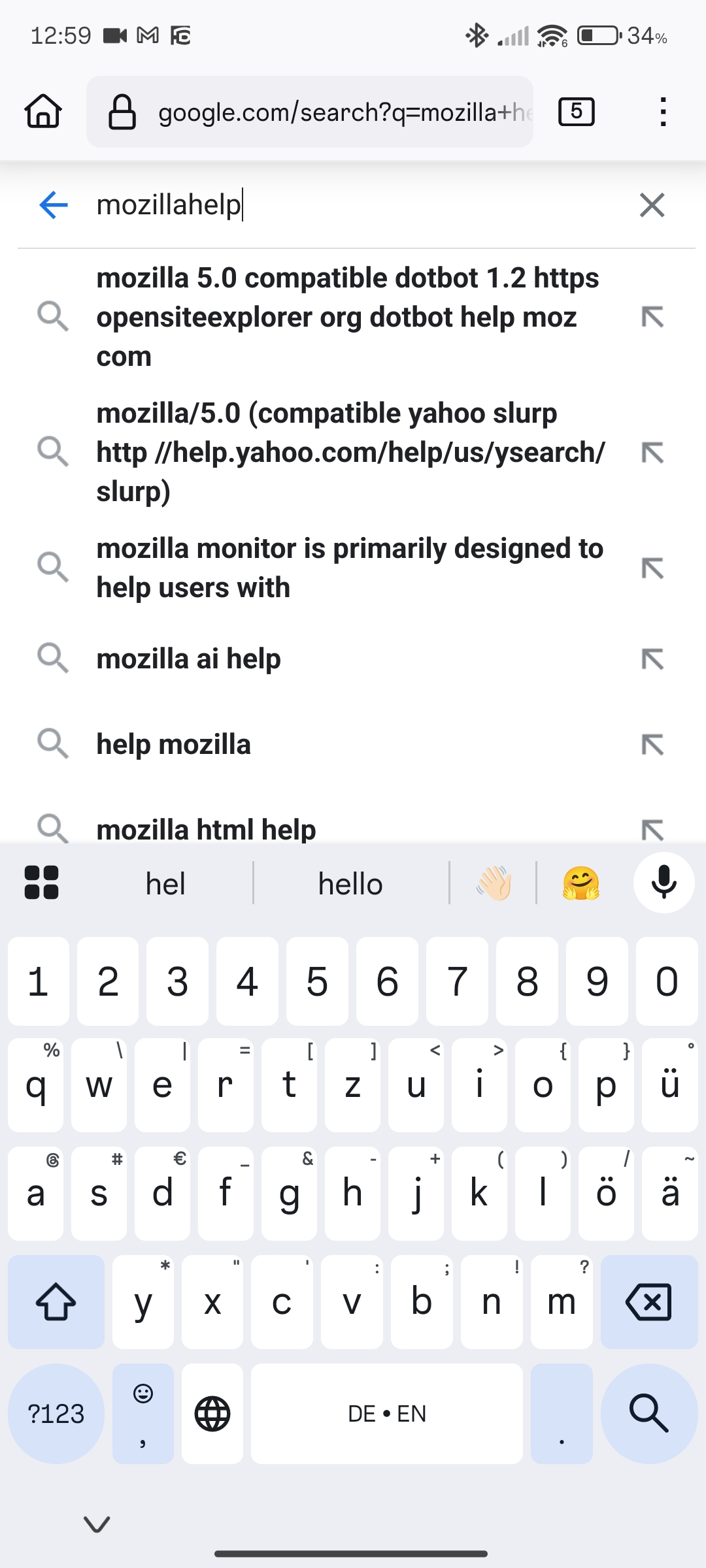
Task: Tap the browser home icon
Action: point(43,111)
